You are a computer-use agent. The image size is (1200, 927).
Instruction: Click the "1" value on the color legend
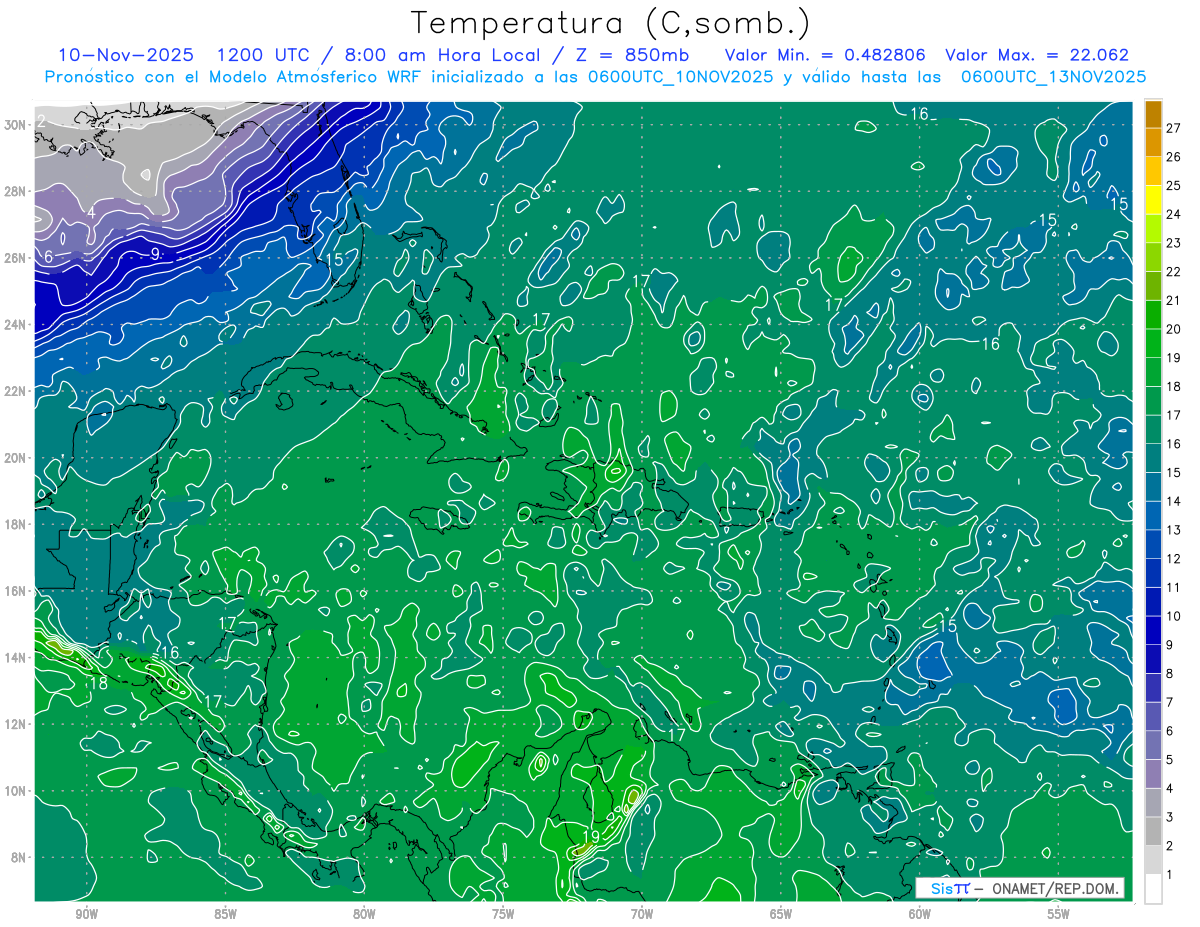click(1169, 875)
